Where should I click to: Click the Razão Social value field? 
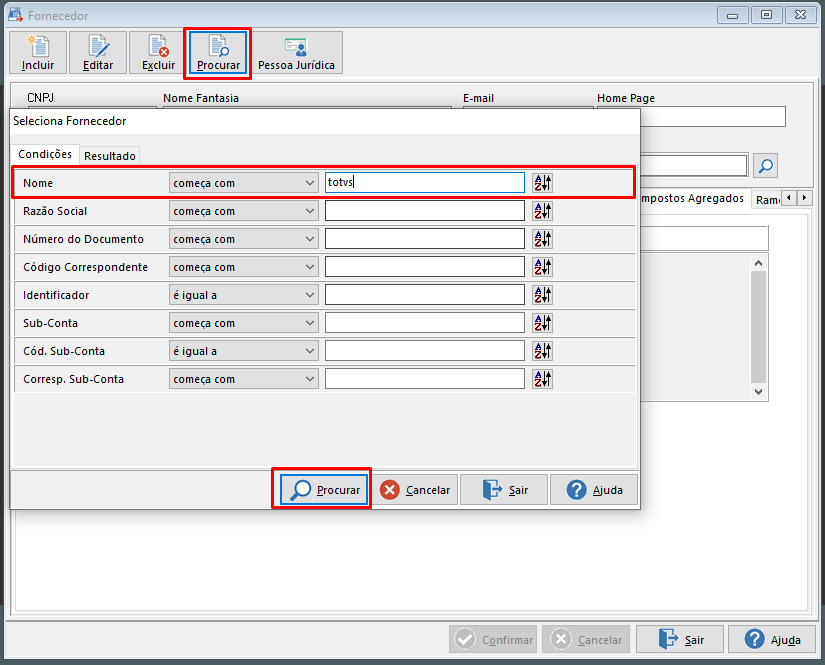[x=425, y=211]
